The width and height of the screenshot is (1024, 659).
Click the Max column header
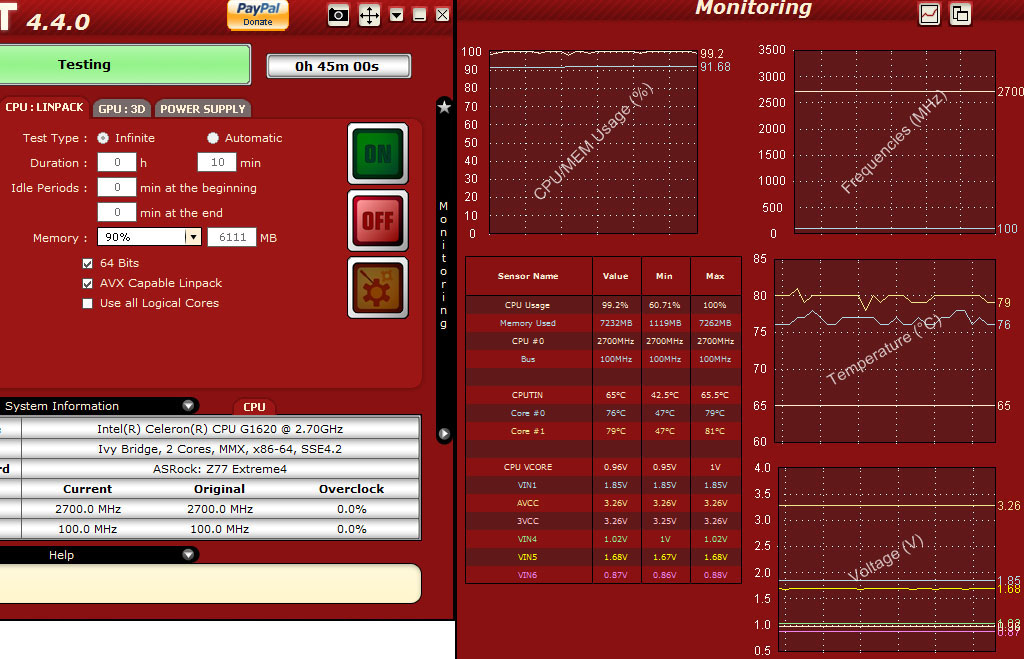pyautogui.click(x=715, y=276)
